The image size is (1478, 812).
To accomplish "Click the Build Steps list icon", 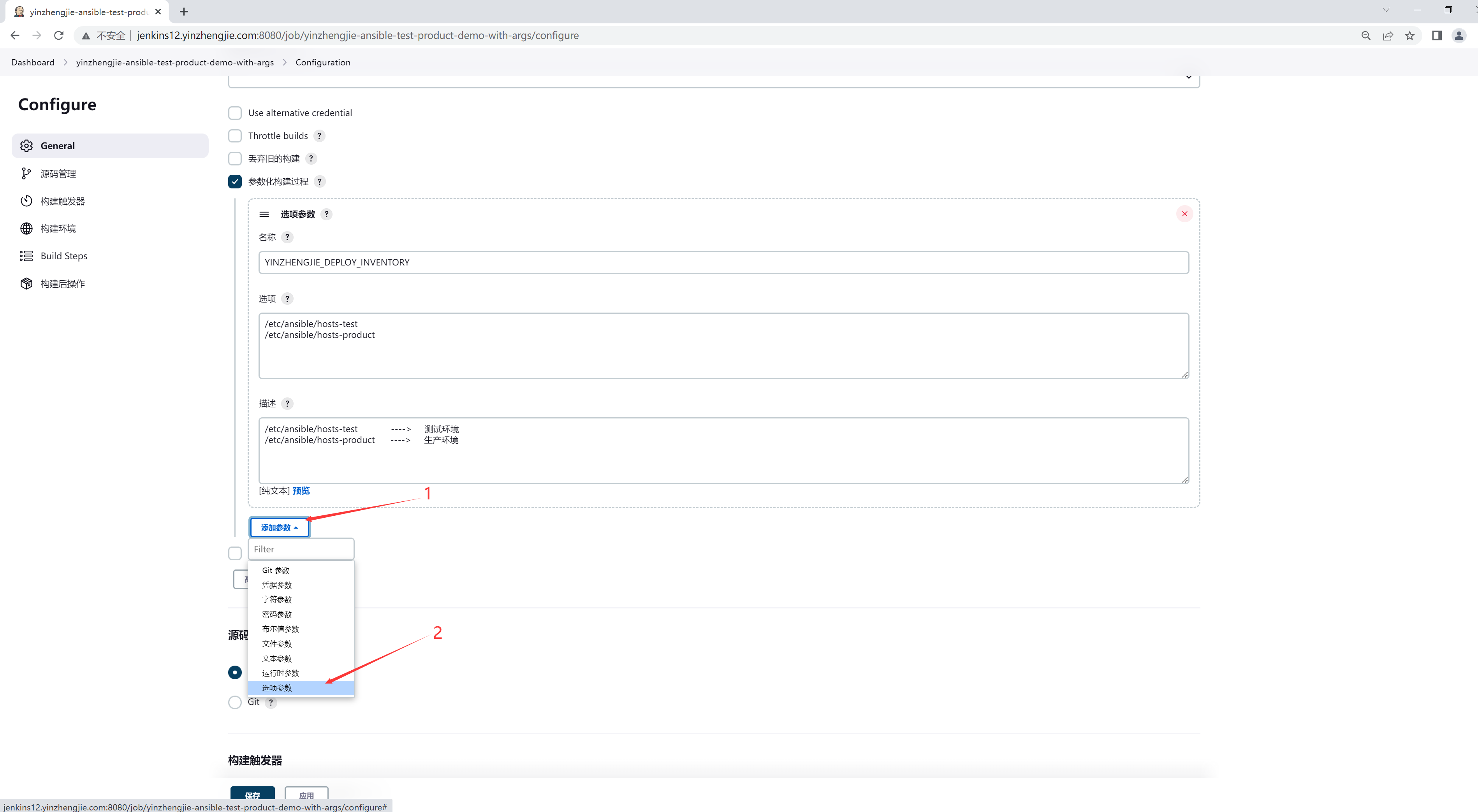I will coord(26,256).
